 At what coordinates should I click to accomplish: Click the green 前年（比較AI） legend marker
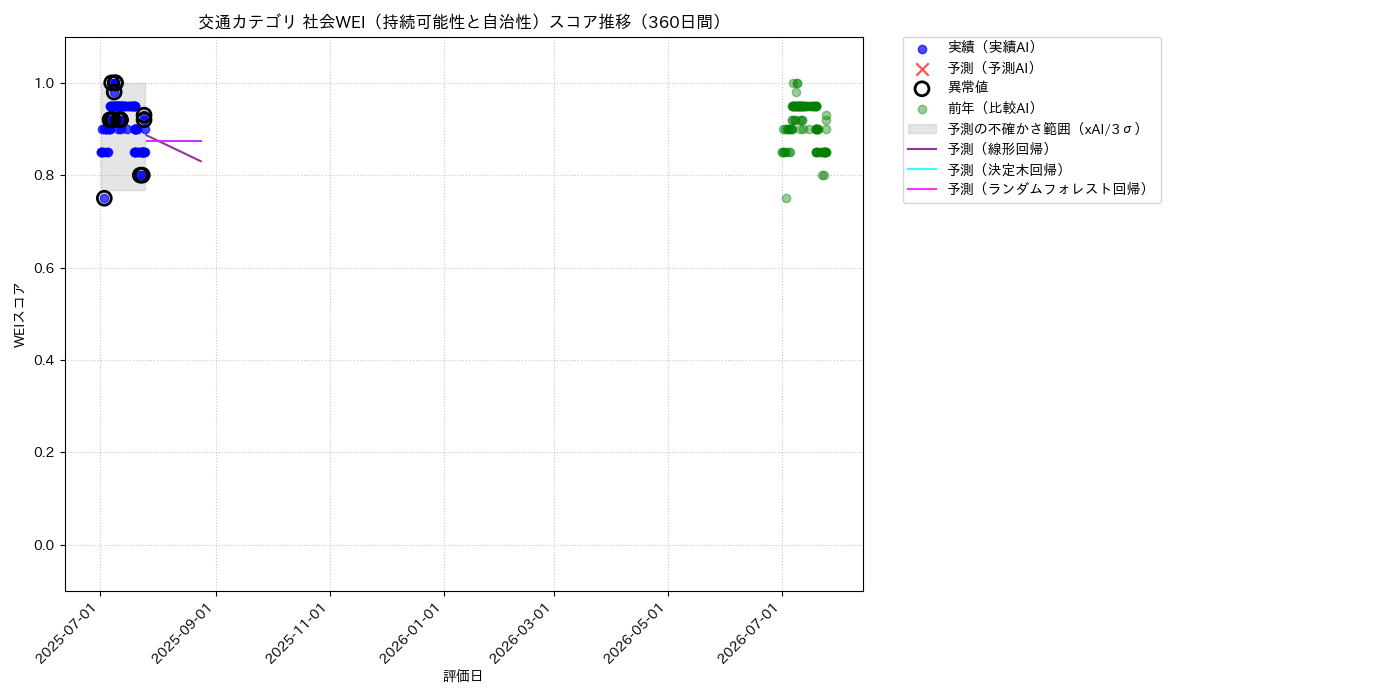922,109
